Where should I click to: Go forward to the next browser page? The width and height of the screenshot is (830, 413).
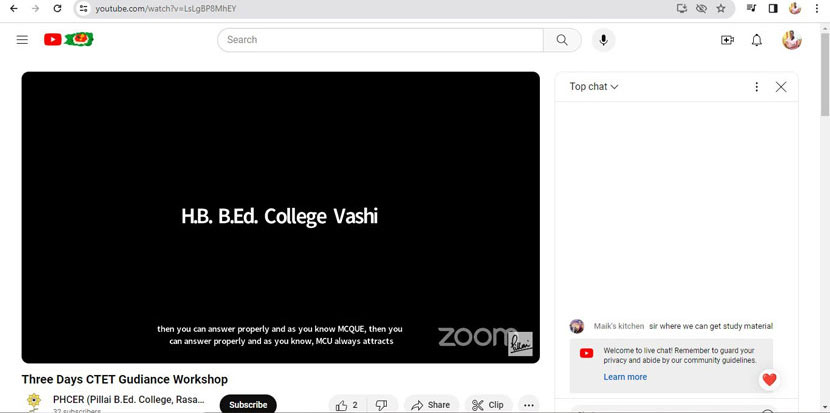(x=35, y=8)
